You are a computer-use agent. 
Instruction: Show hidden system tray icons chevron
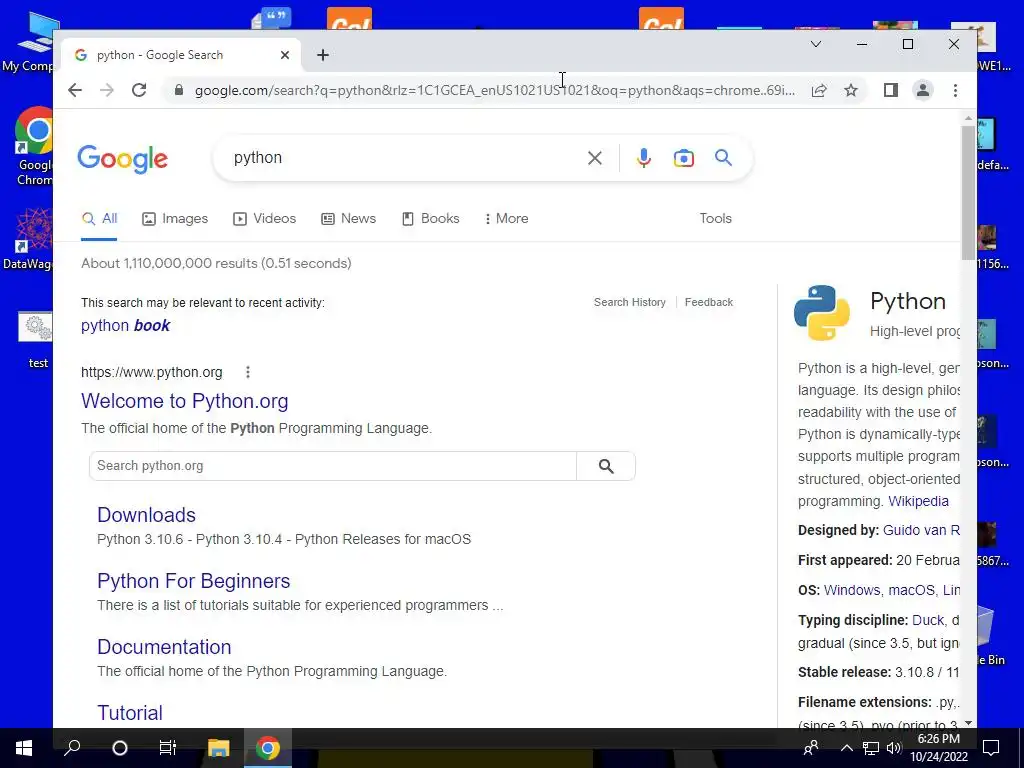(847, 748)
